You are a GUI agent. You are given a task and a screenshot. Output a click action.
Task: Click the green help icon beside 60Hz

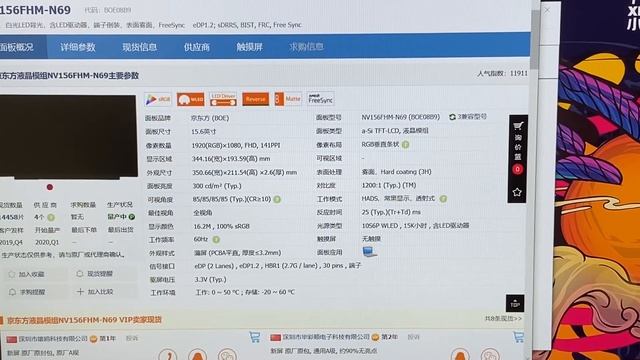(x=216, y=239)
